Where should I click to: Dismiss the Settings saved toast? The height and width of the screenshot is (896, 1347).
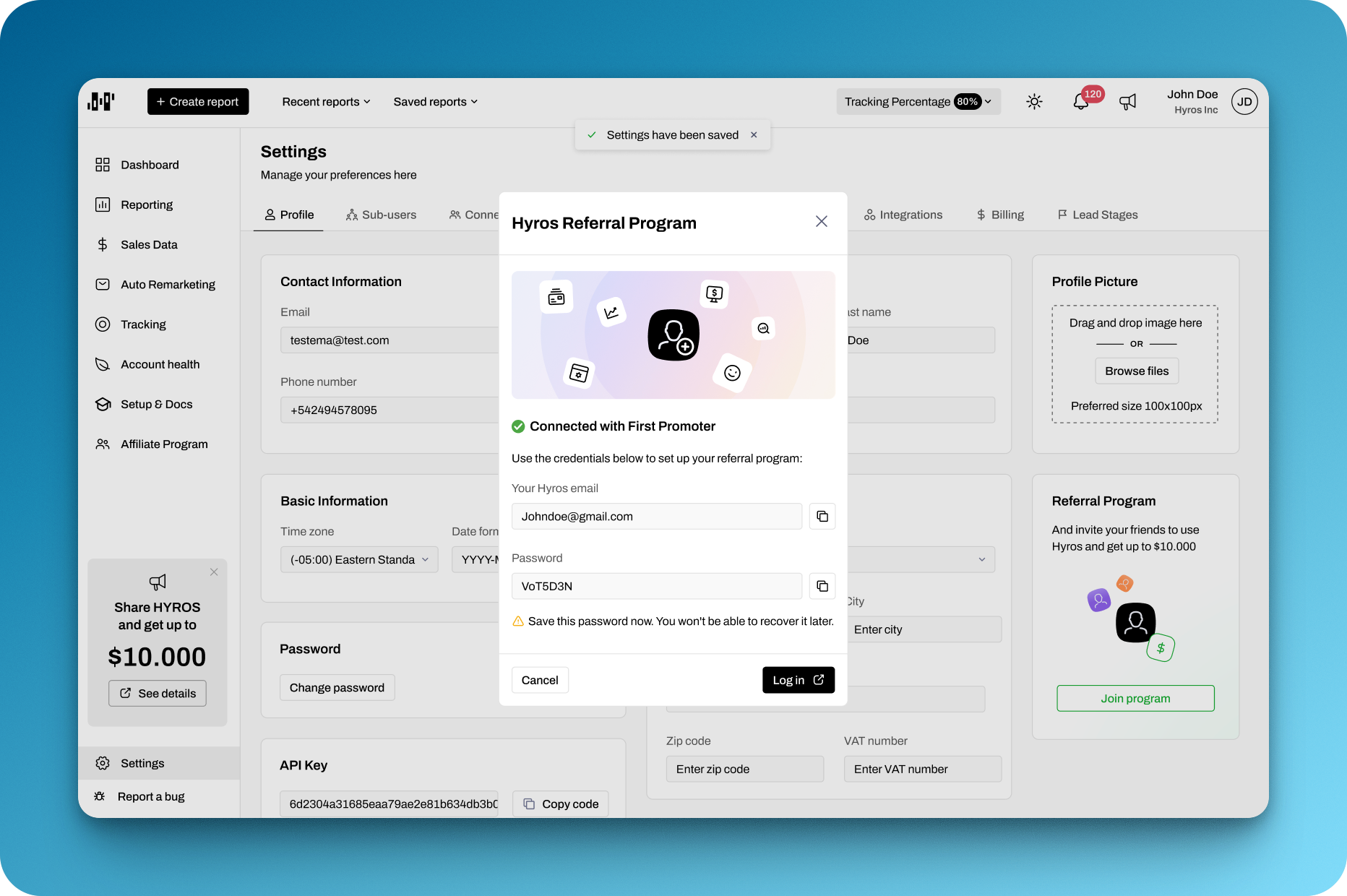(754, 135)
